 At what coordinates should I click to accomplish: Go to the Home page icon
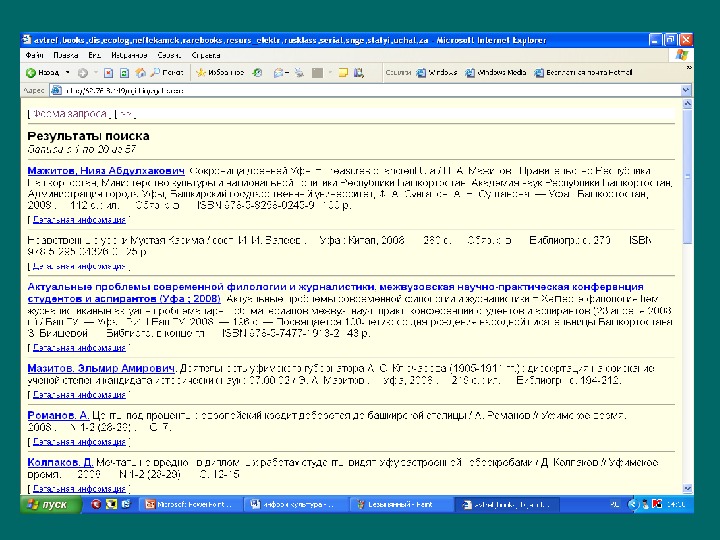point(141,73)
